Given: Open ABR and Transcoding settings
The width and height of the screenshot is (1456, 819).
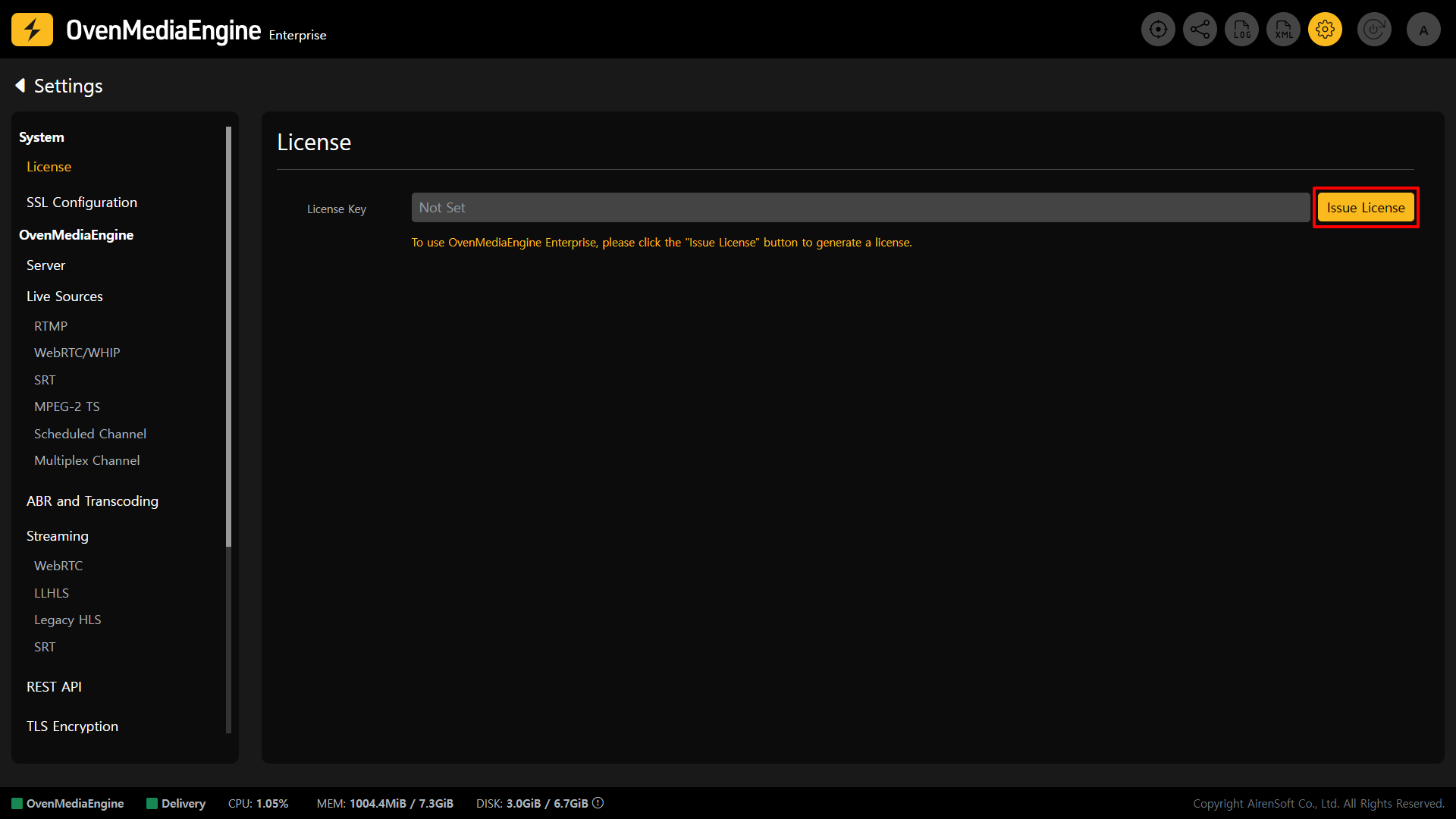Looking at the screenshot, I should click(x=93, y=501).
